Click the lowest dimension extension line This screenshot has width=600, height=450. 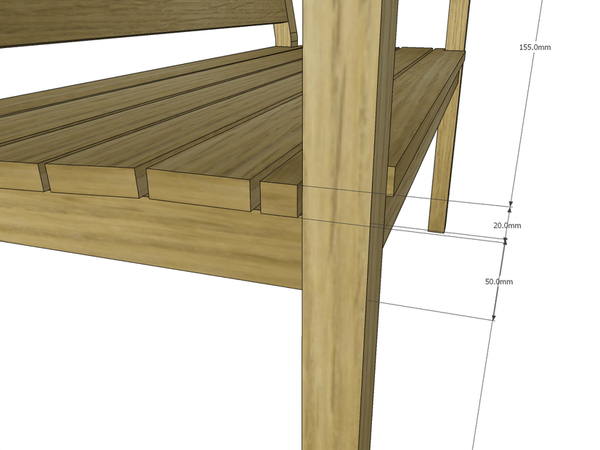(x=430, y=308)
